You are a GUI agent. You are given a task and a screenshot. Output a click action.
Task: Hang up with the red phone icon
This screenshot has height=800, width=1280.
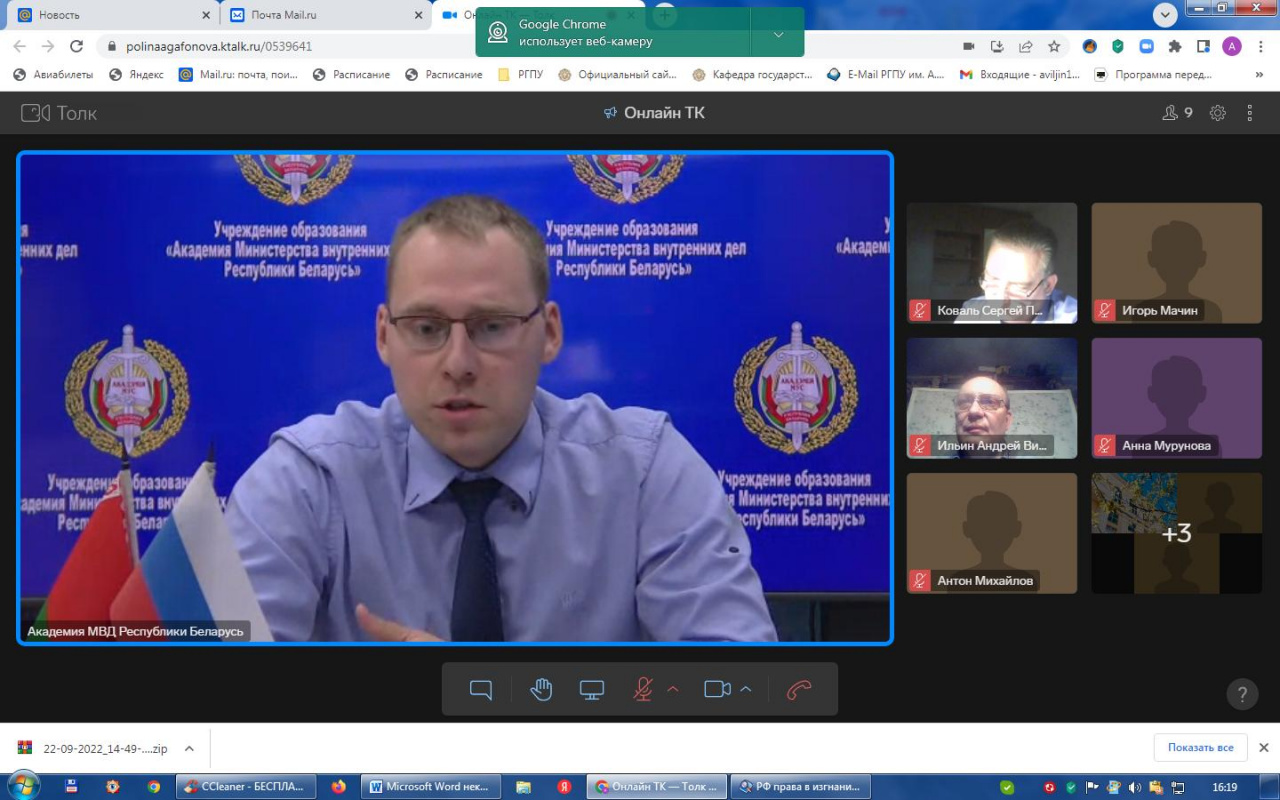coord(799,690)
